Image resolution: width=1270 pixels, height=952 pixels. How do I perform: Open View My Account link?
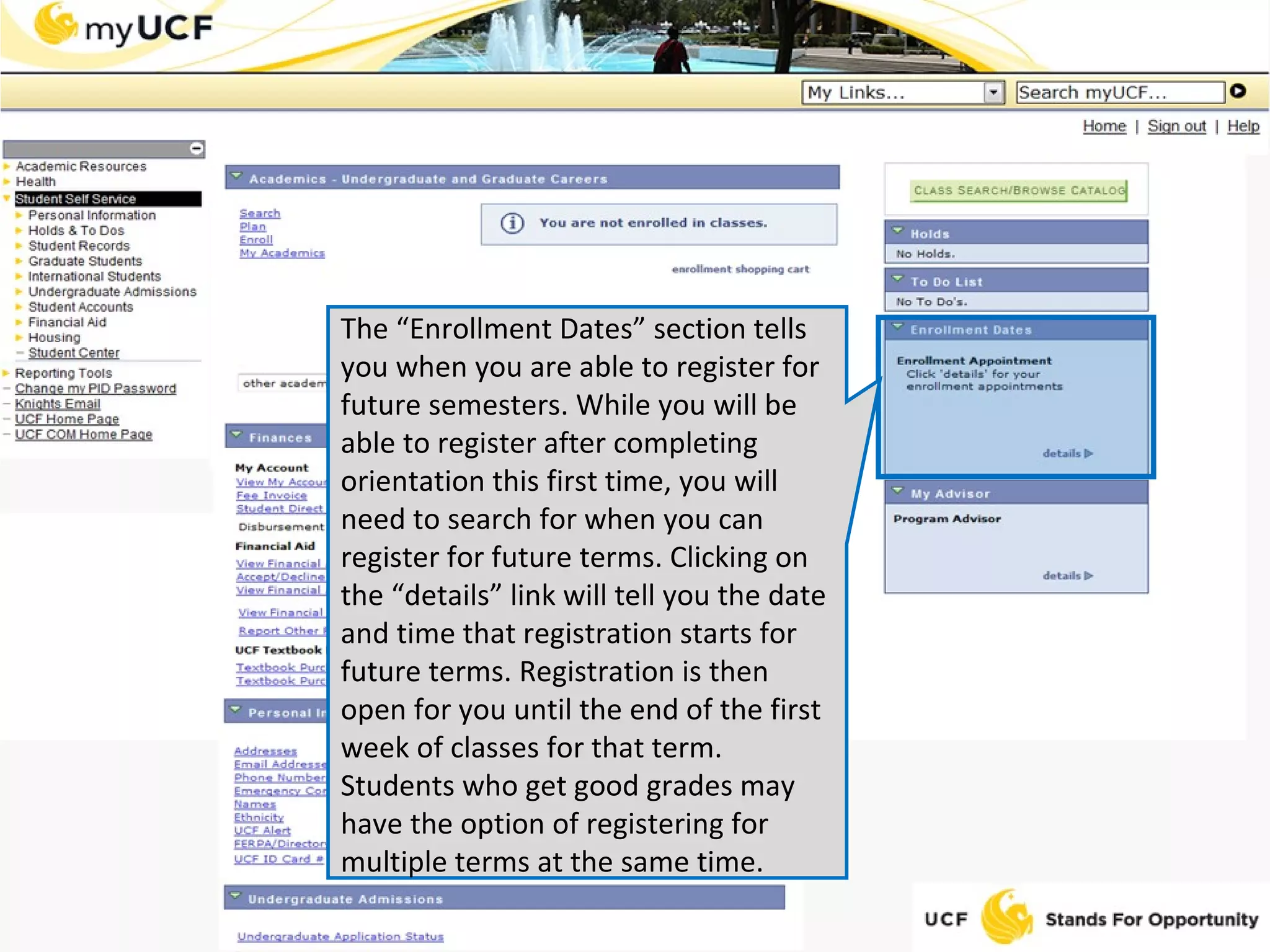point(281,482)
